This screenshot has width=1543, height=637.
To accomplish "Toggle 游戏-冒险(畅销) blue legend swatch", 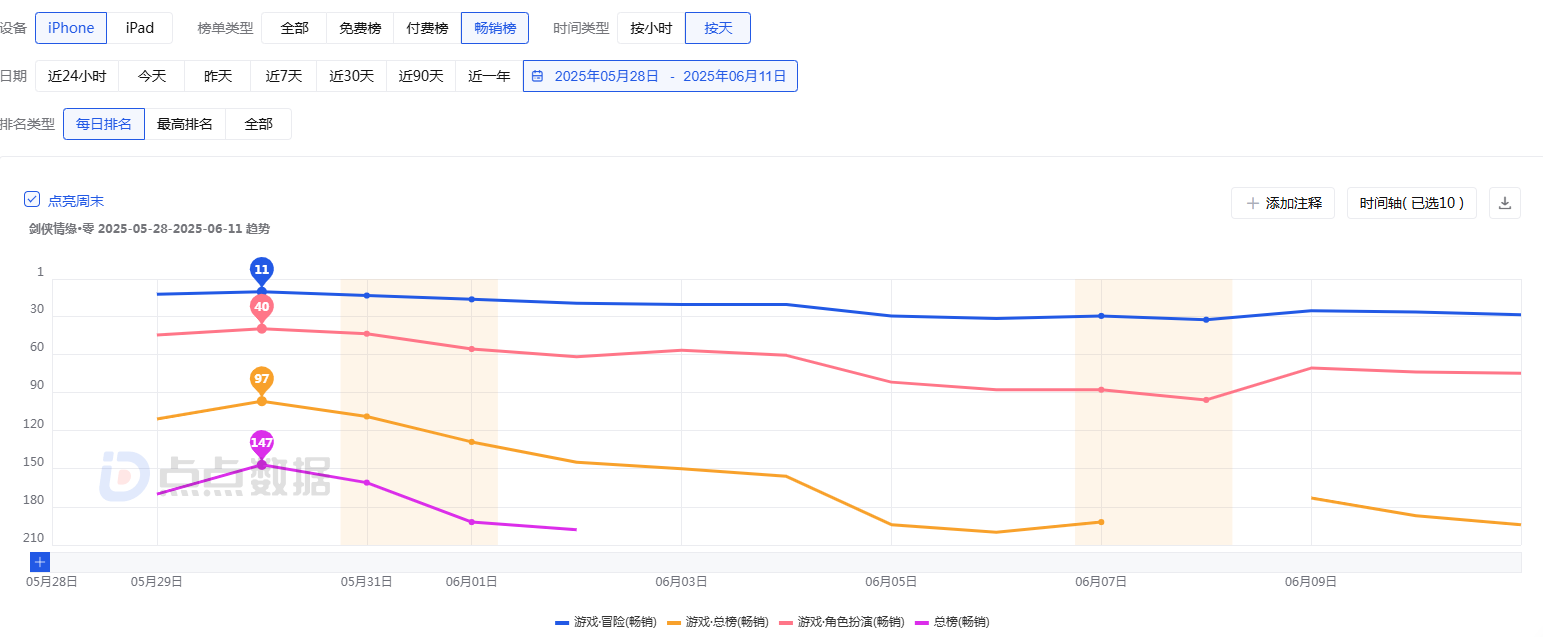I will (562, 622).
